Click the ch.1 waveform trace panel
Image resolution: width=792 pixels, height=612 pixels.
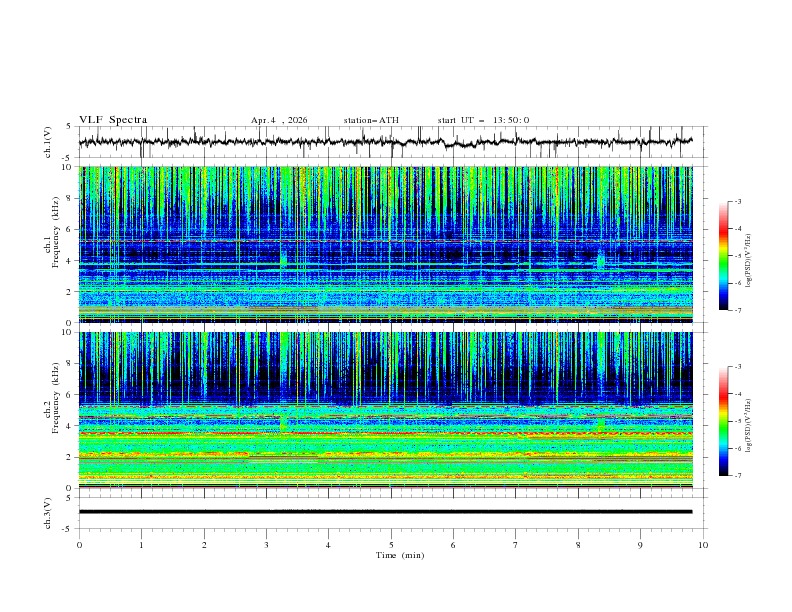coord(393,142)
